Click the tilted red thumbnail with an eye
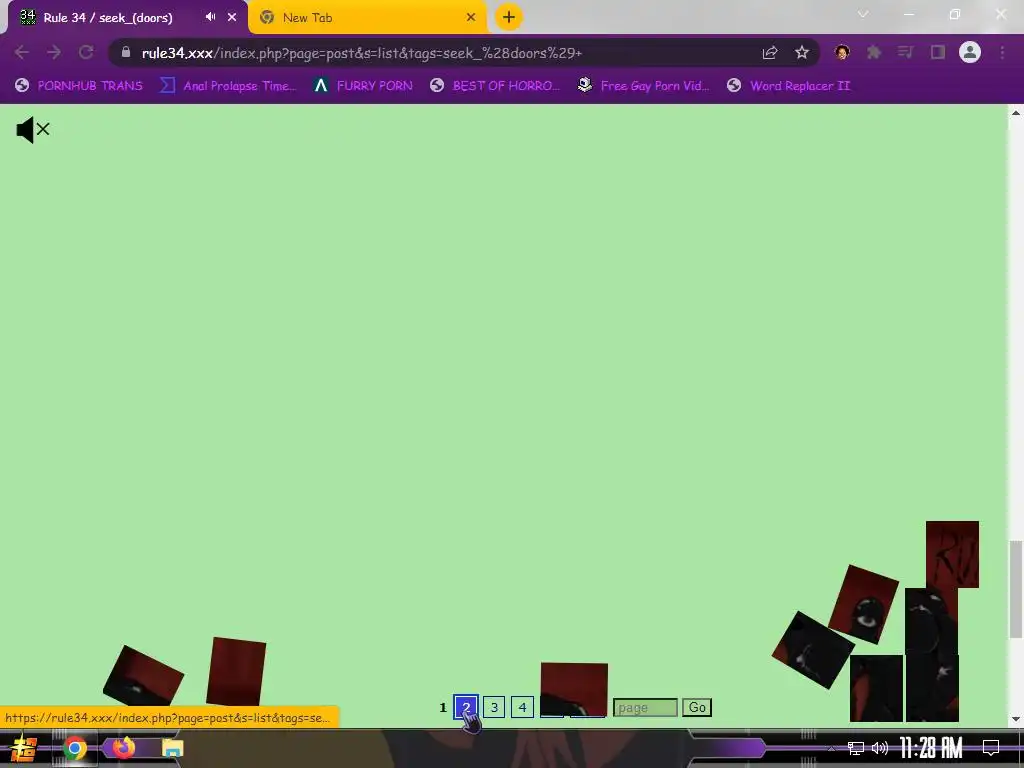 tap(863, 605)
